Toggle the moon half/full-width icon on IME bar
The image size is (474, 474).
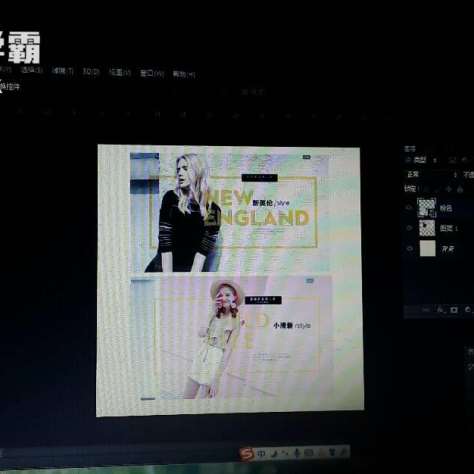[x=274, y=453]
